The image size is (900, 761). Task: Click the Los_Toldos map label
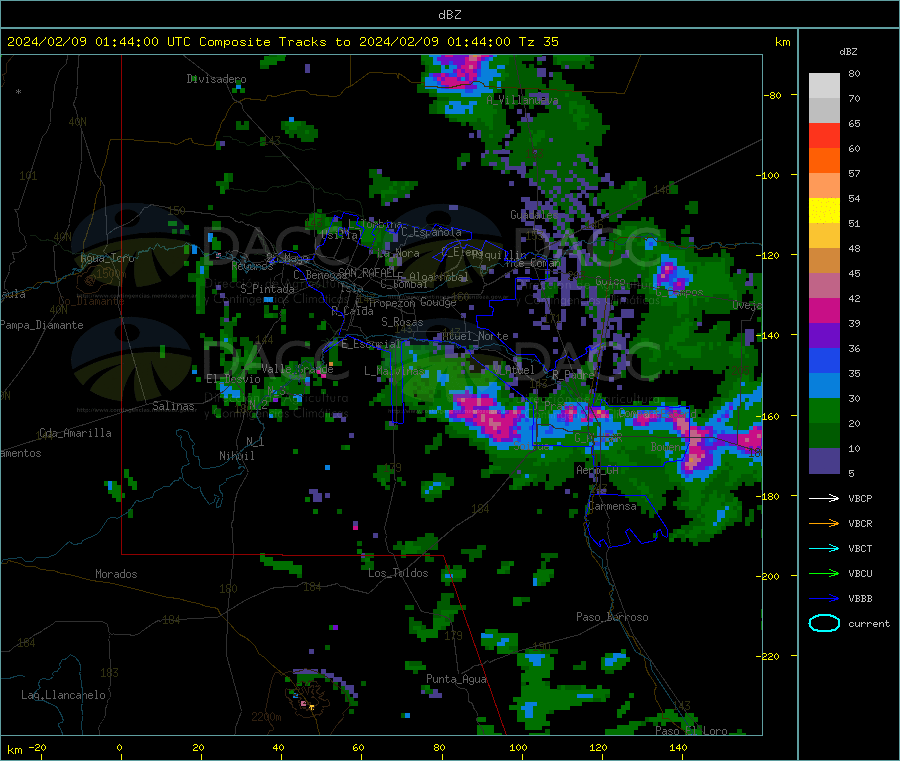398,573
